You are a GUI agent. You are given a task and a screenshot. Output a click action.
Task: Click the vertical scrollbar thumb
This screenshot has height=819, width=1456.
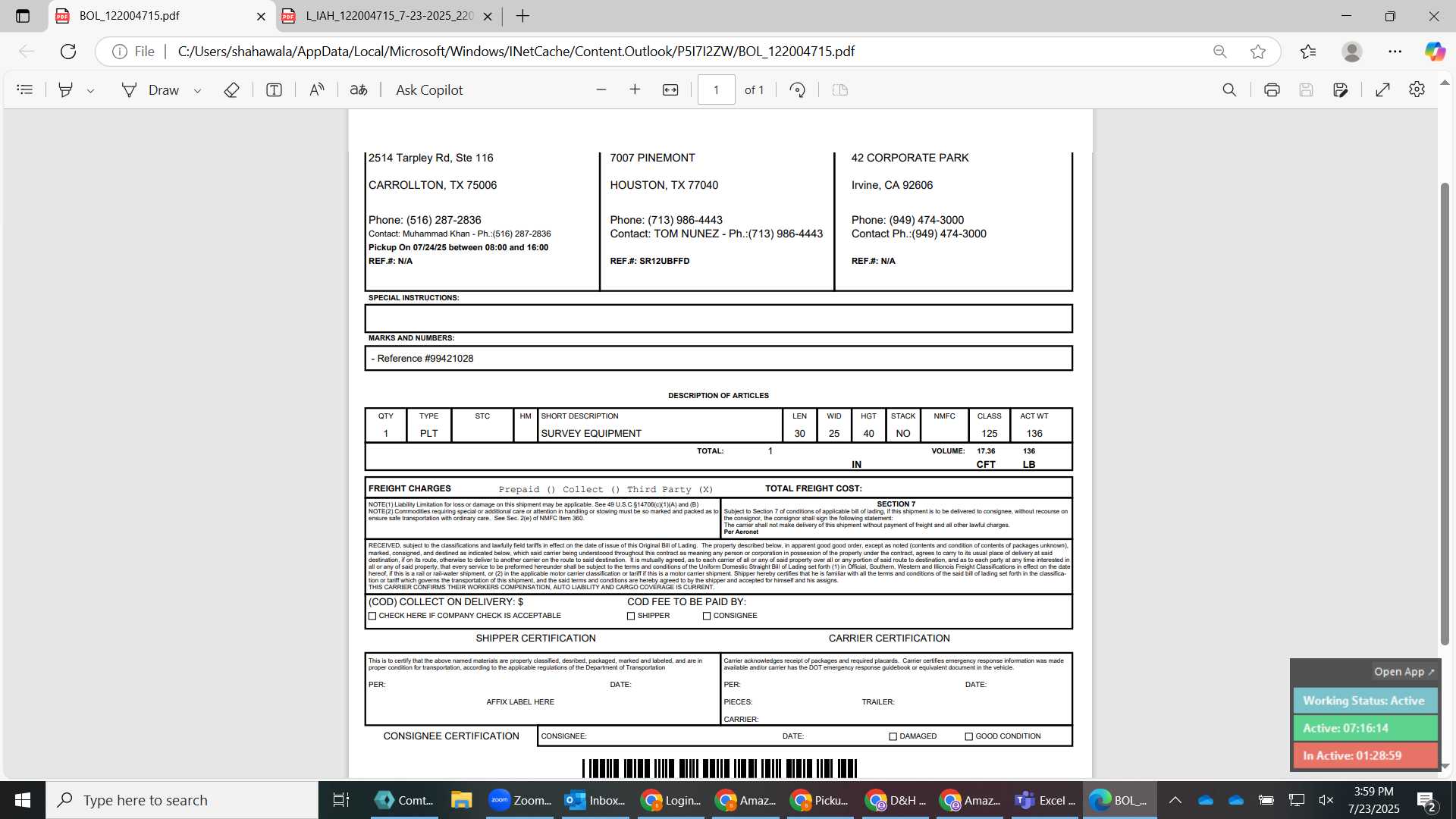[x=1445, y=414]
